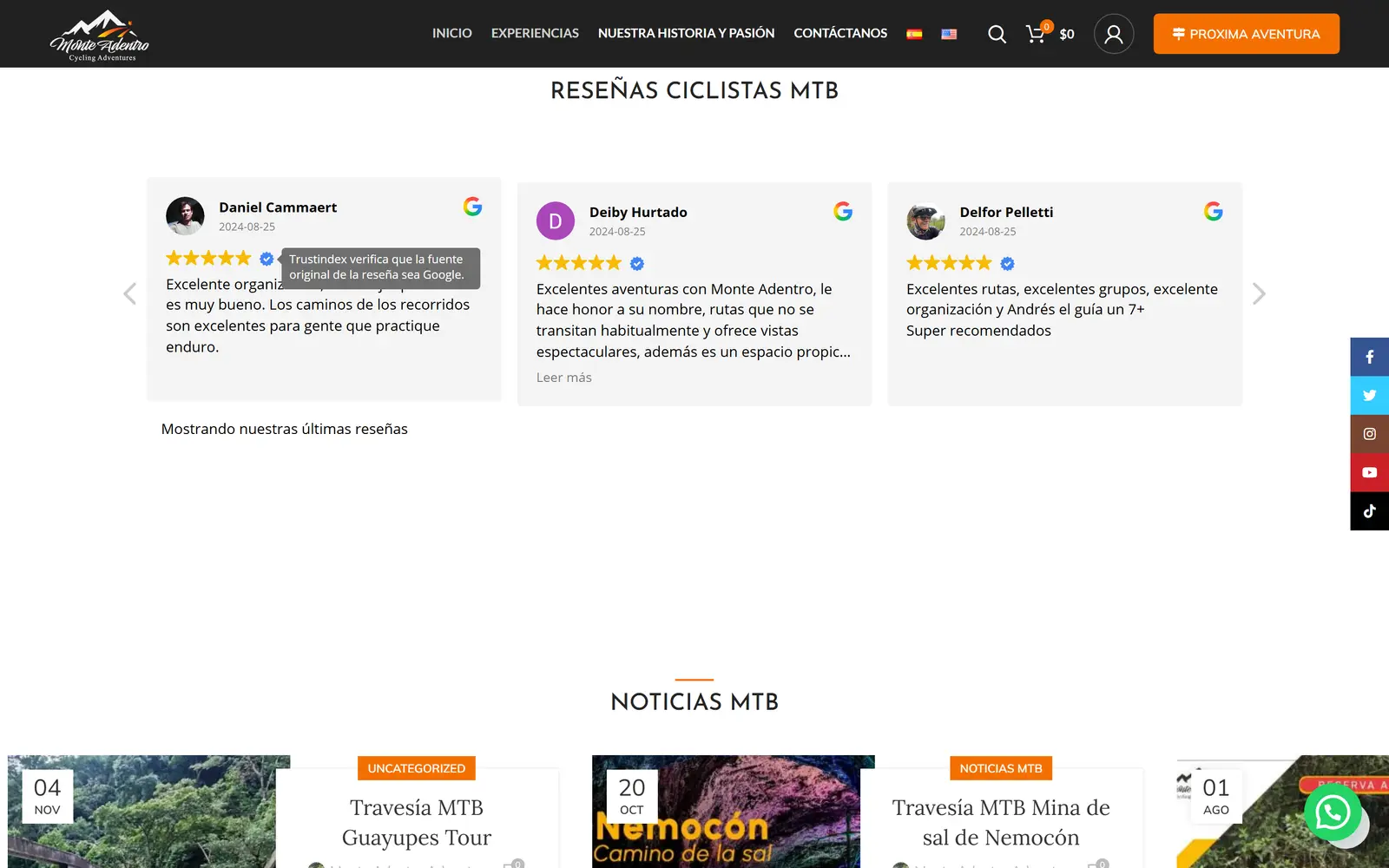Open the user account icon
The image size is (1389, 868).
(1114, 34)
